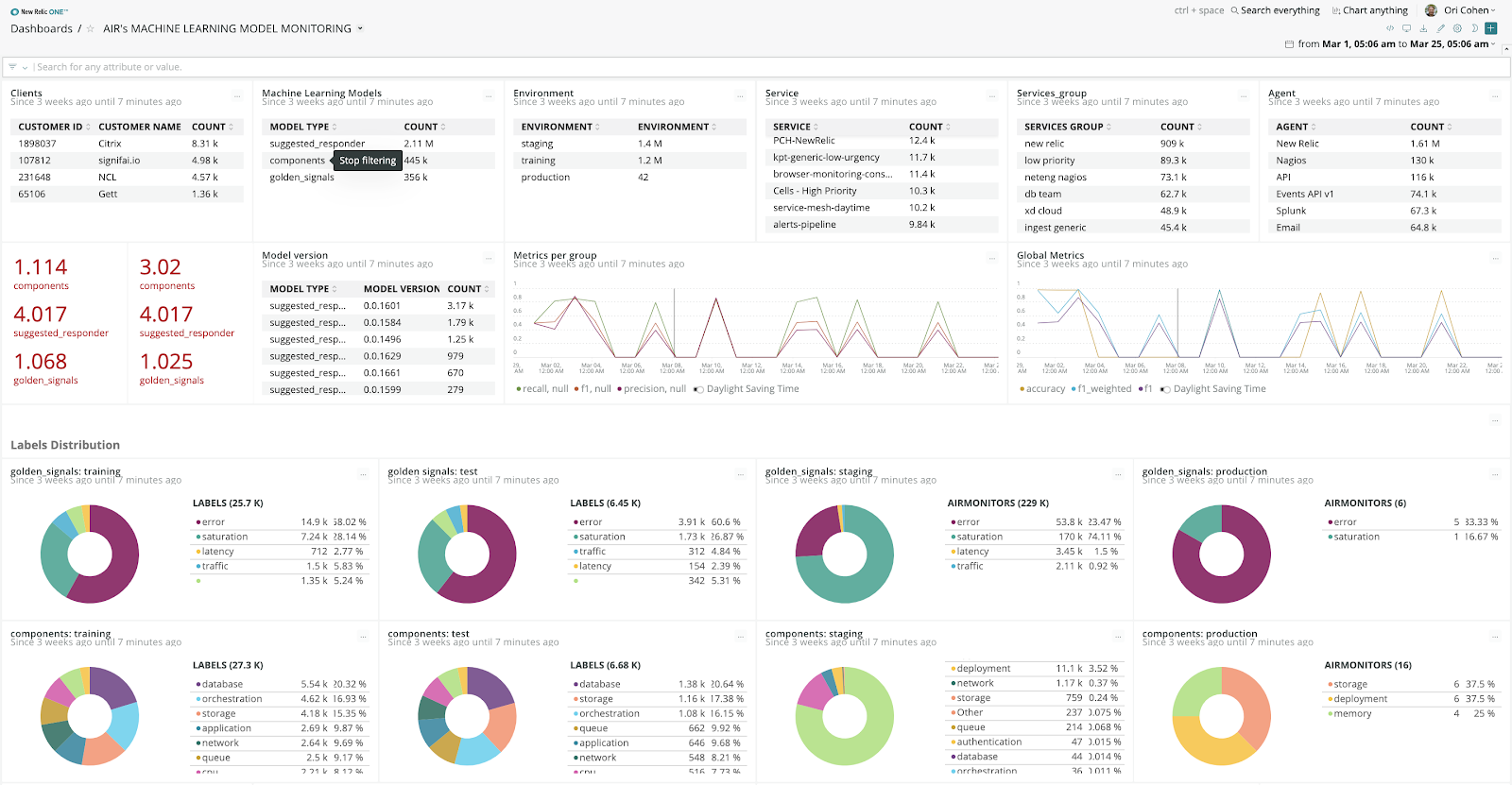The width and height of the screenshot is (1512, 785).
Task: Sort Agent table by AGENT column
Action: pyautogui.click(x=1297, y=127)
